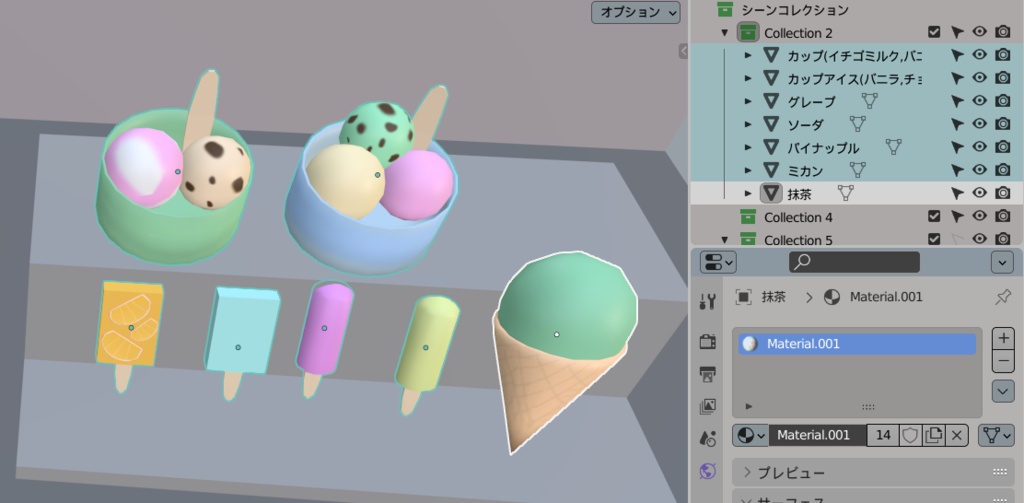Click the グレープ mesh data icon
The width and height of the screenshot is (1024, 503).
pyautogui.click(x=869, y=101)
